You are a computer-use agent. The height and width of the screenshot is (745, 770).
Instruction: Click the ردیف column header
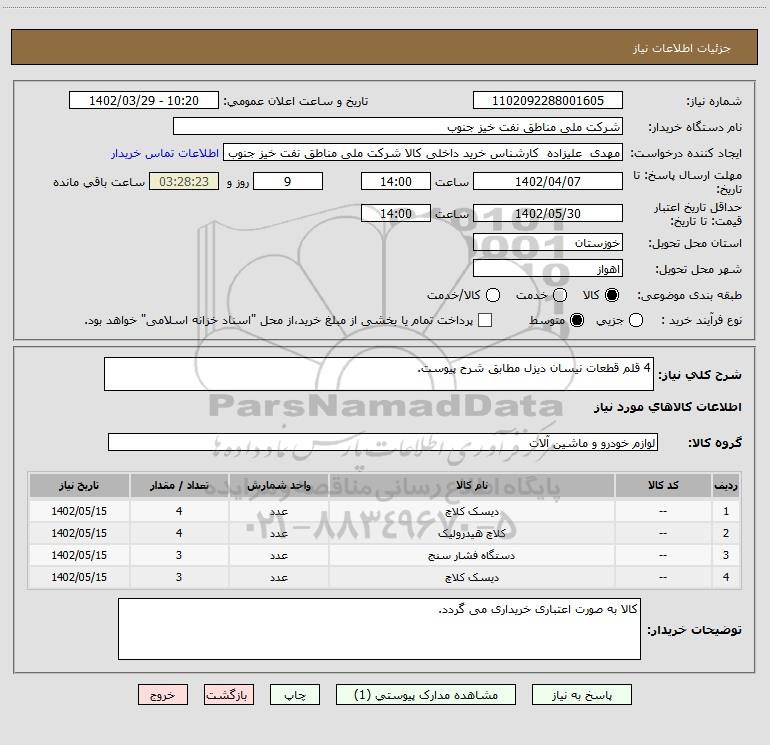click(726, 485)
